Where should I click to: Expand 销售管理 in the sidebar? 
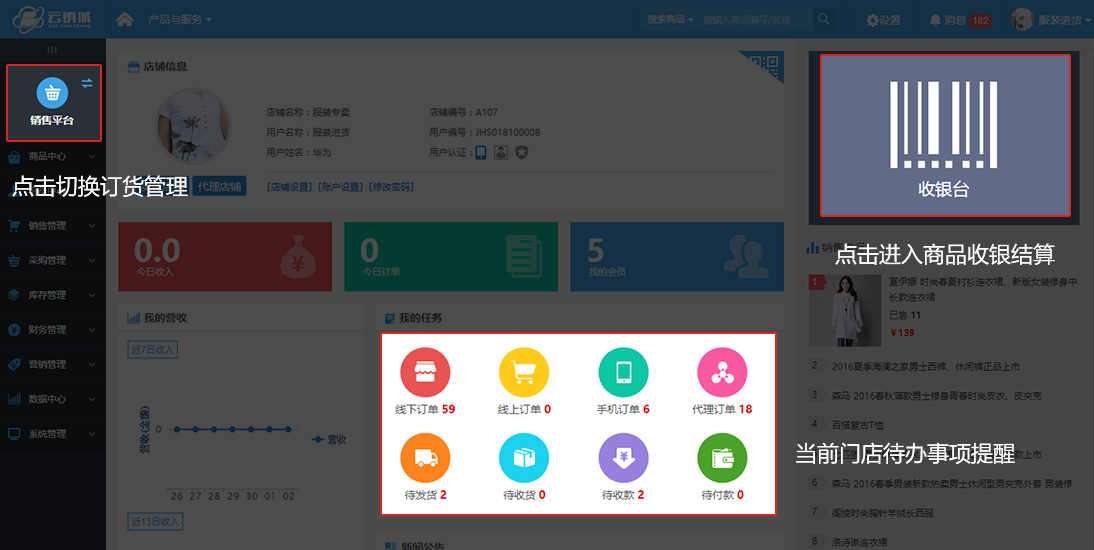point(52,225)
